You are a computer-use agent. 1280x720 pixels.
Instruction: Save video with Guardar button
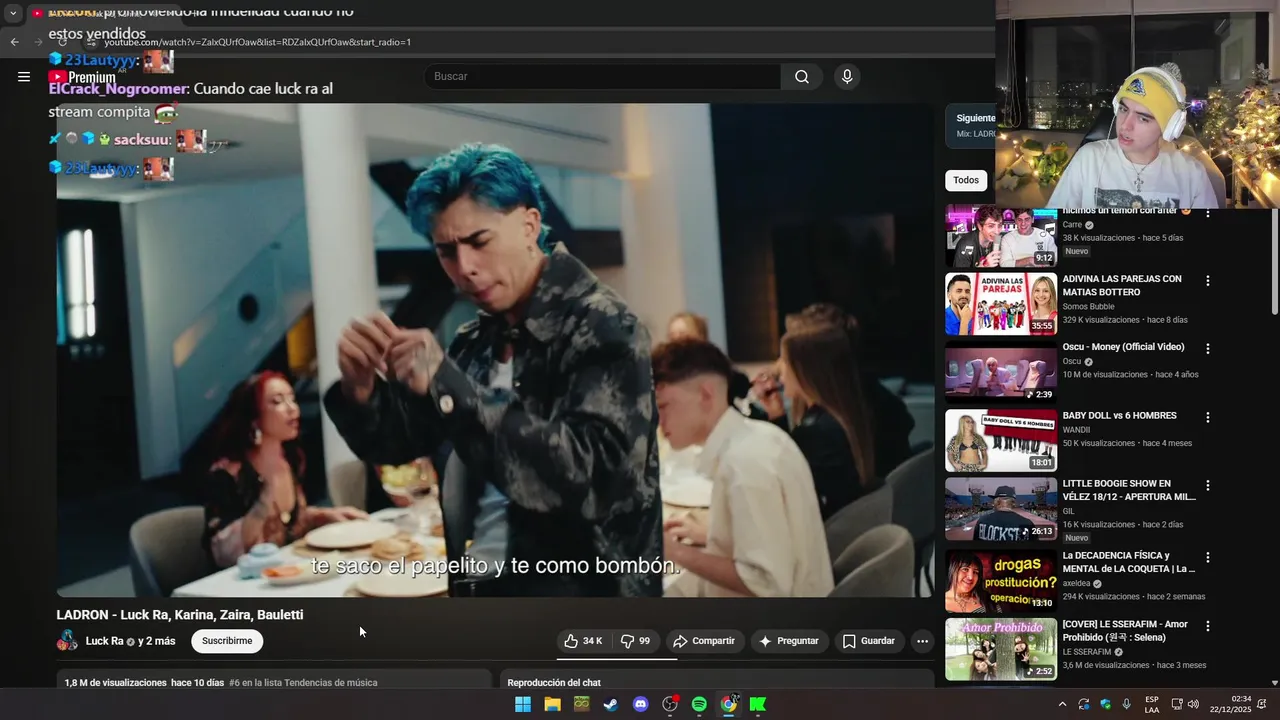click(x=868, y=641)
